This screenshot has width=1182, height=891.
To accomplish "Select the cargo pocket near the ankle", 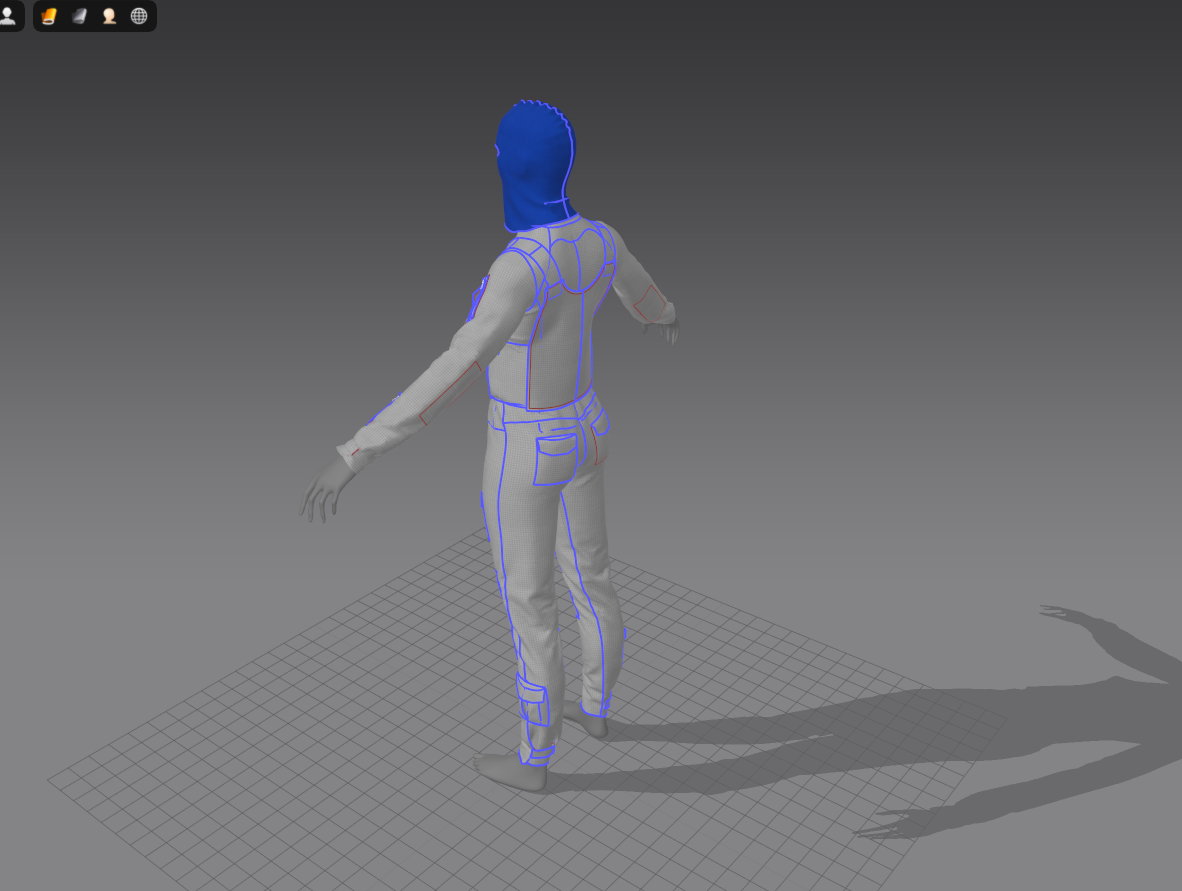I will click(532, 700).
